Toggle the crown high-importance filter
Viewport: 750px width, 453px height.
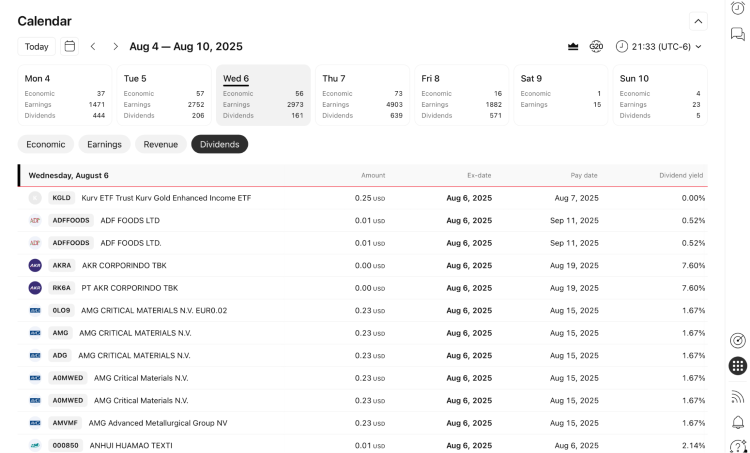click(x=573, y=46)
